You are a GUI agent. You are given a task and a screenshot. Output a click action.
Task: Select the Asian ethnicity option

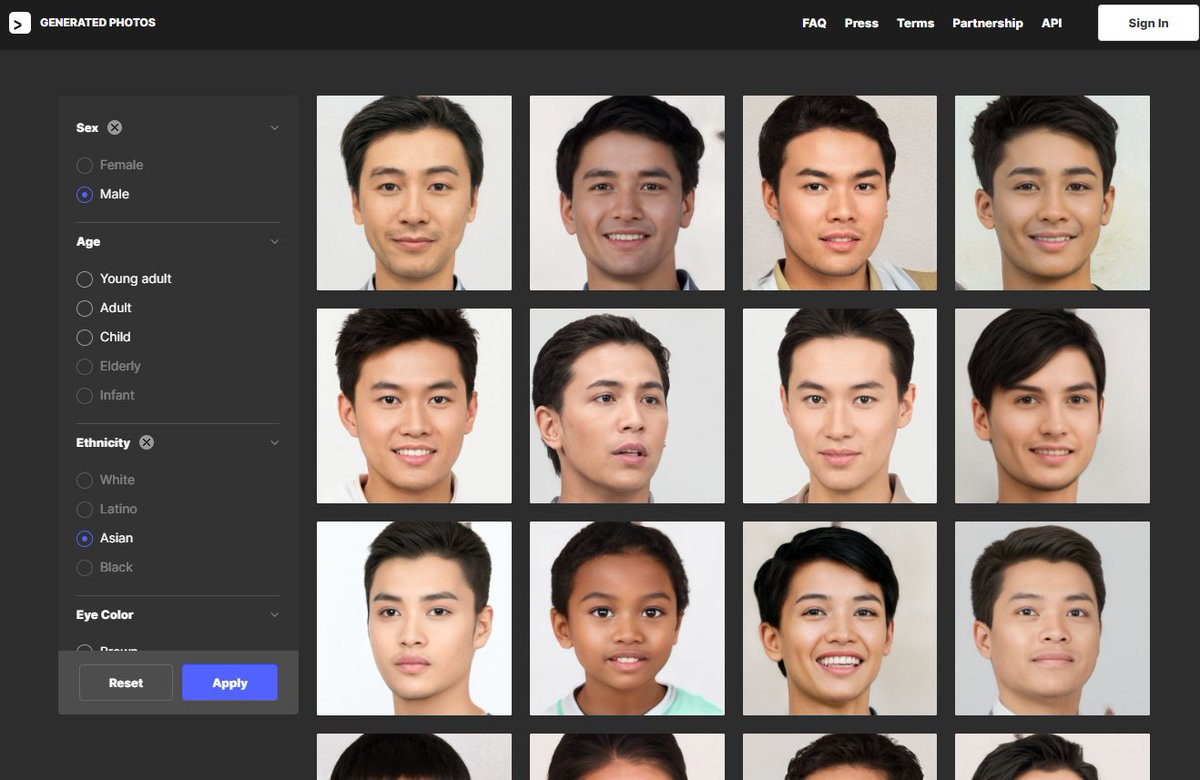(x=85, y=538)
